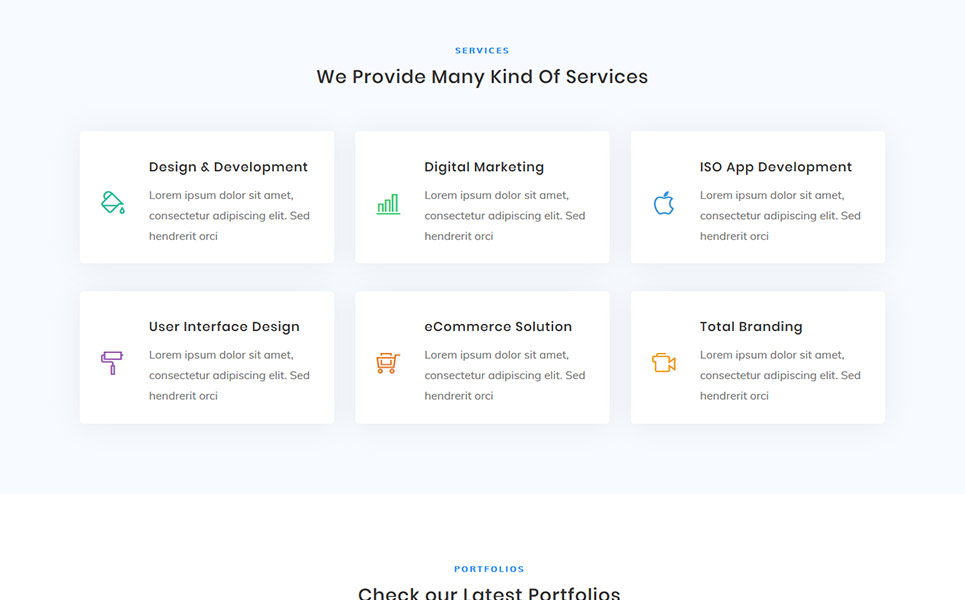The image size is (965, 600).
Task: Open the Design & Development heading
Action: tap(228, 167)
